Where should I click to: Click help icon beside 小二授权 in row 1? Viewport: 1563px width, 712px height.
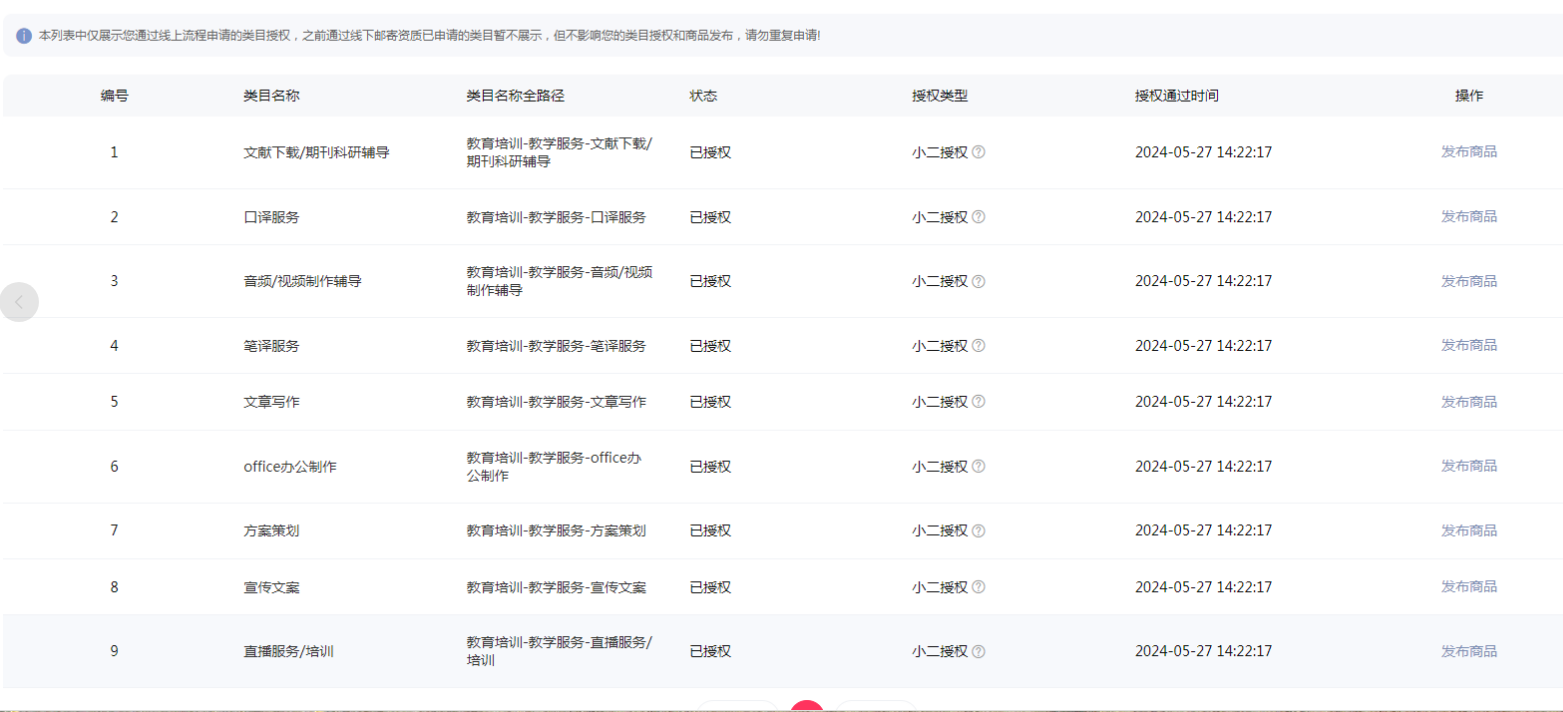(978, 153)
